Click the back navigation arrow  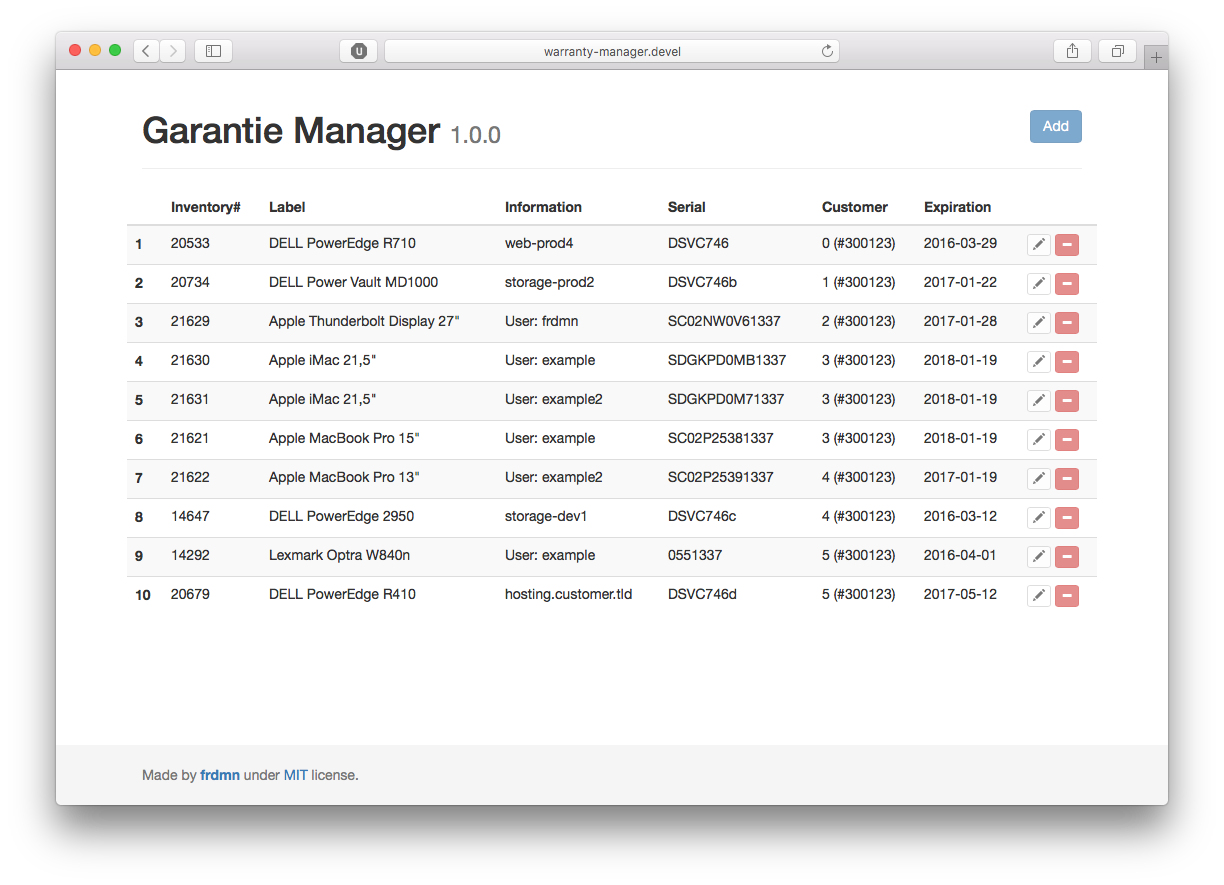(x=146, y=50)
